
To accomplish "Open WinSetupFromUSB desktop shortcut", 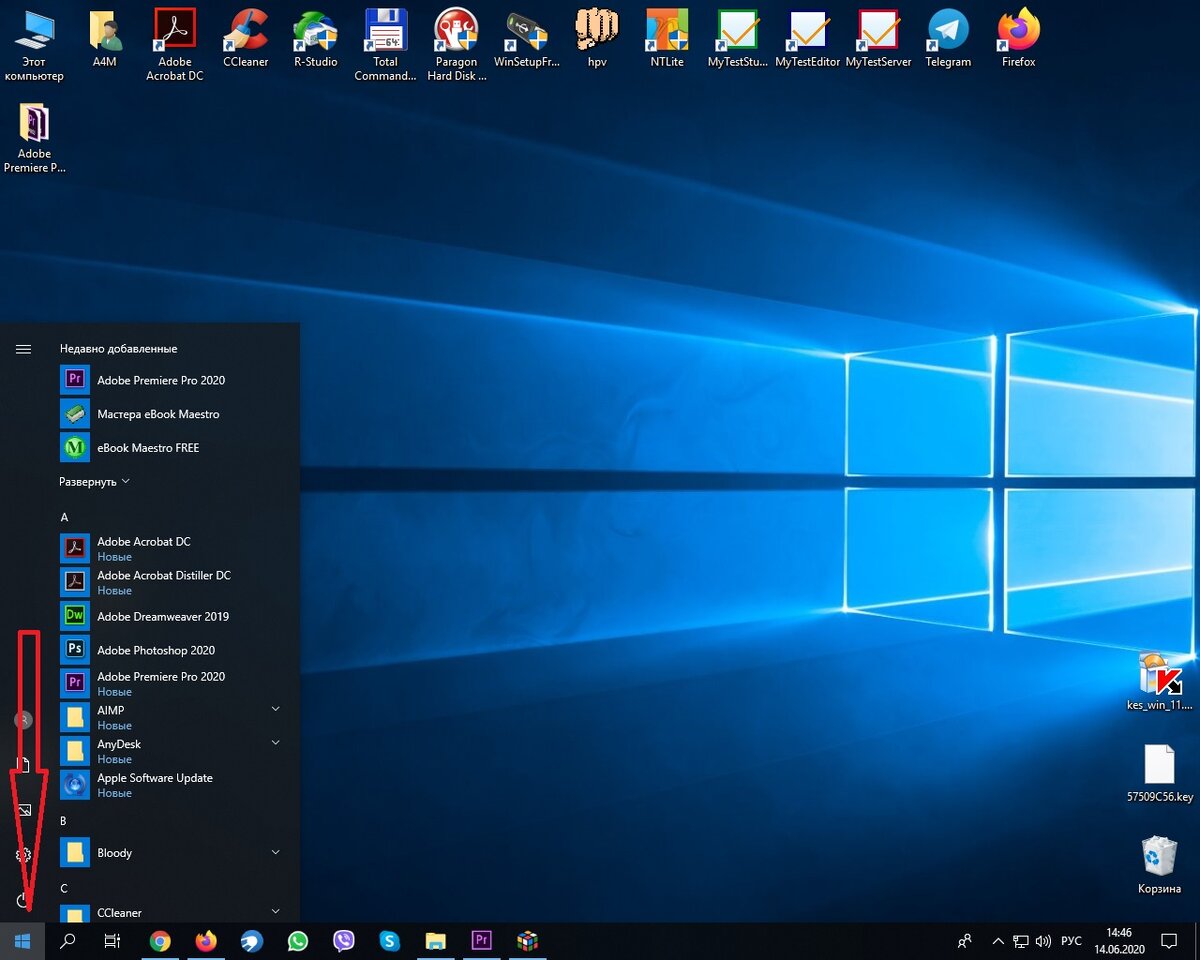I will click(x=527, y=40).
